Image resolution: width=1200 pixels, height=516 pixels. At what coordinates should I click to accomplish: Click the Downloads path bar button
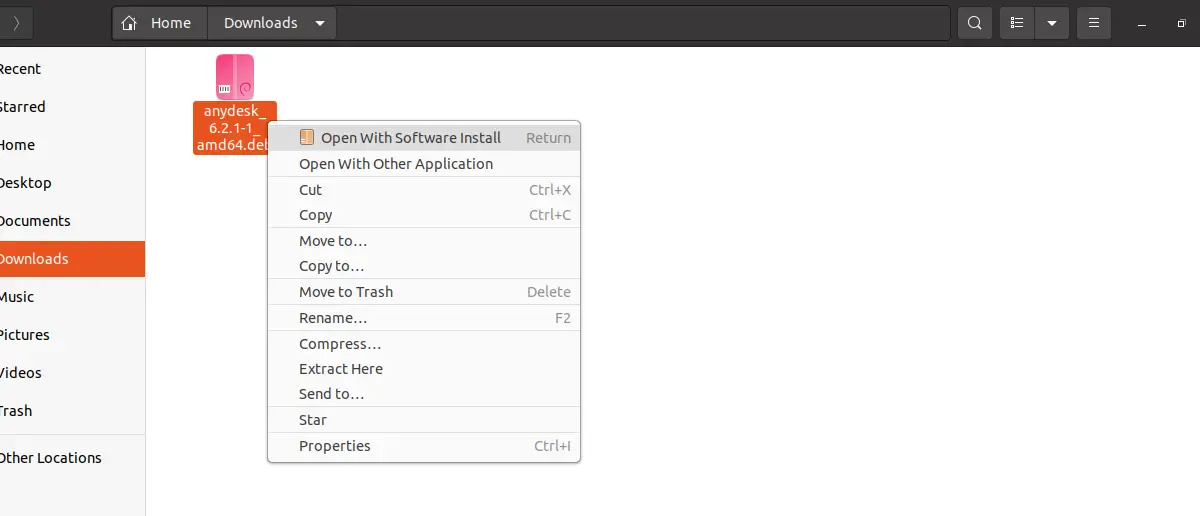(272, 22)
